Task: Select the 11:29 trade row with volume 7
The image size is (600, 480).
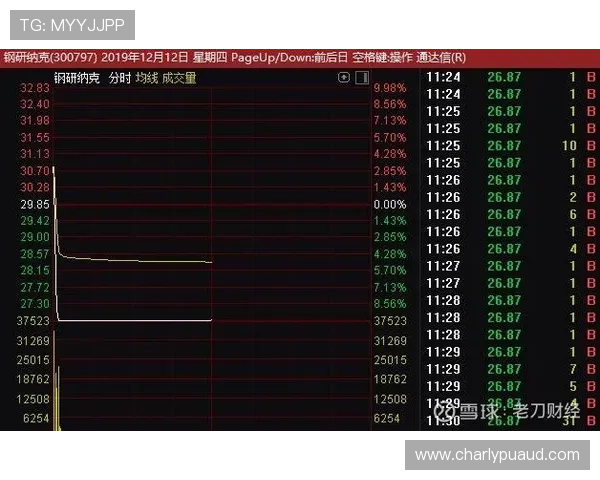Action: click(510, 369)
